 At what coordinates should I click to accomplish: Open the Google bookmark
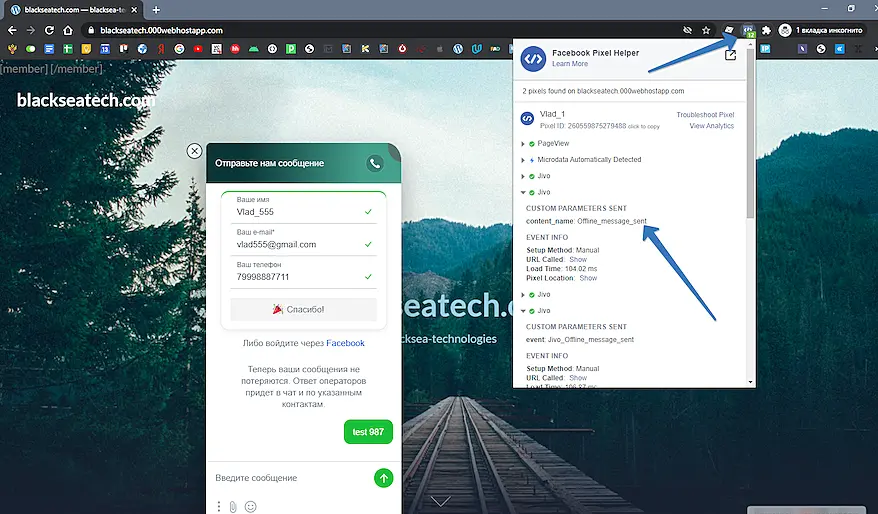coord(179,49)
